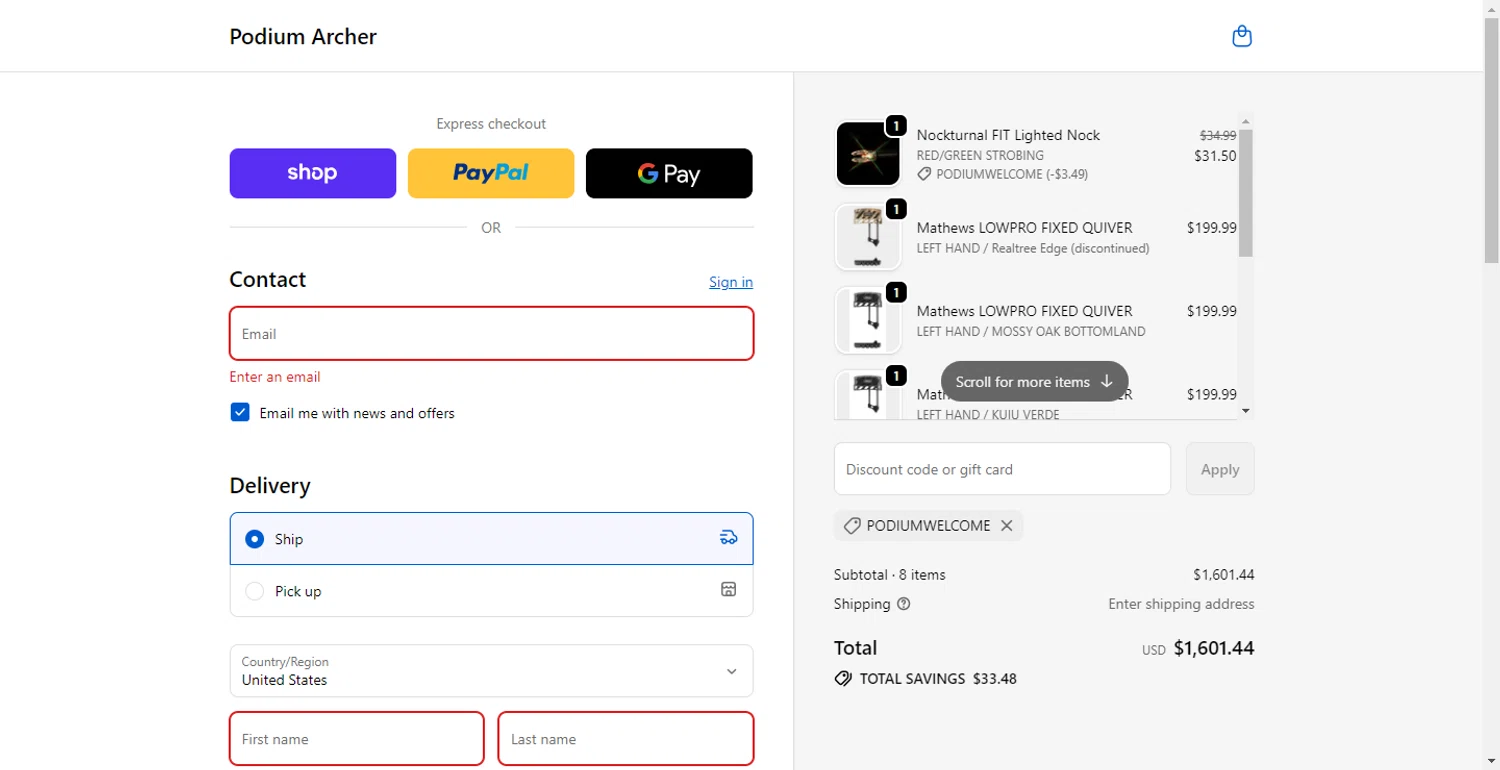Click the total savings tag icon
The width and height of the screenshot is (1500, 770).
[843, 679]
